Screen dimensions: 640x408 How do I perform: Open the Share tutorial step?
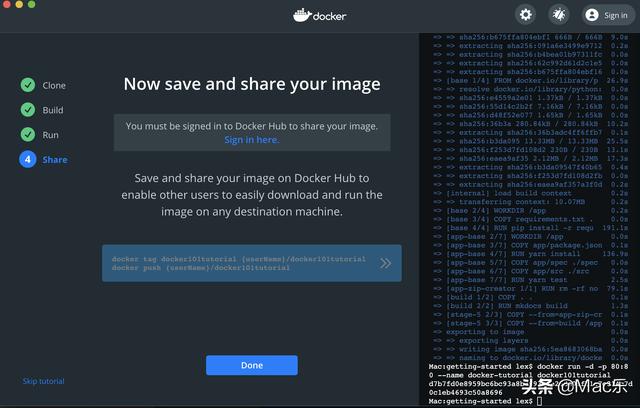coord(55,160)
